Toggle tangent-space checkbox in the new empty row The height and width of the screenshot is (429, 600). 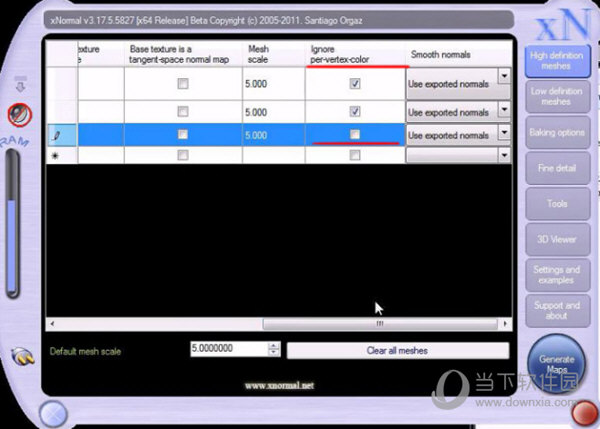[183, 155]
